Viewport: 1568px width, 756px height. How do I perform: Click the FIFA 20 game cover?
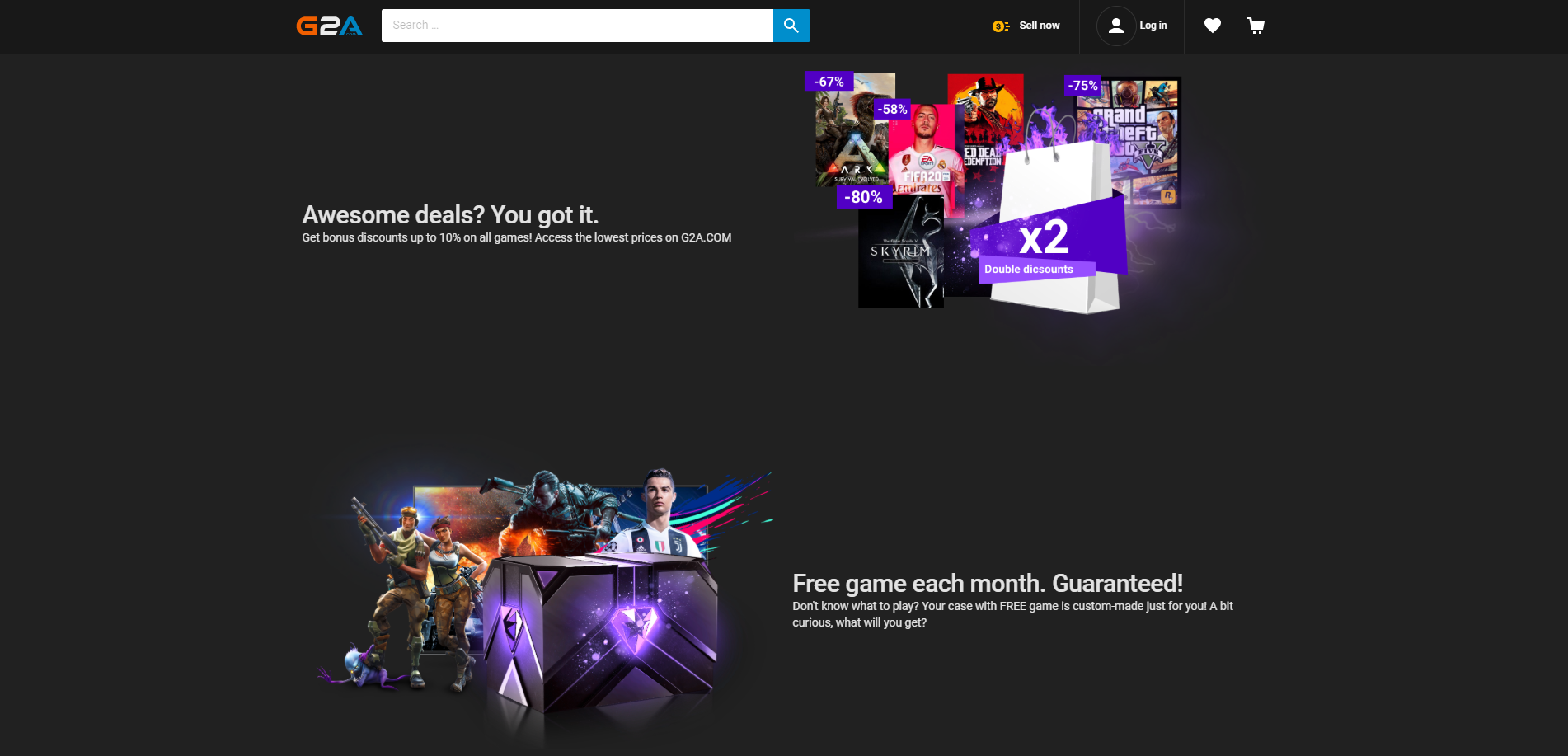pos(926,161)
